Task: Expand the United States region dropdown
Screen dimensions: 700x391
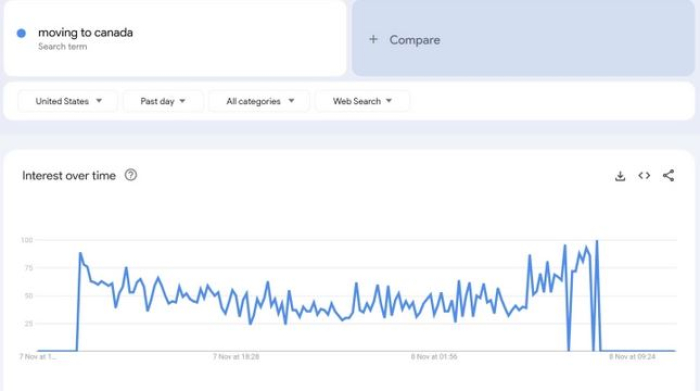Action: click(68, 101)
